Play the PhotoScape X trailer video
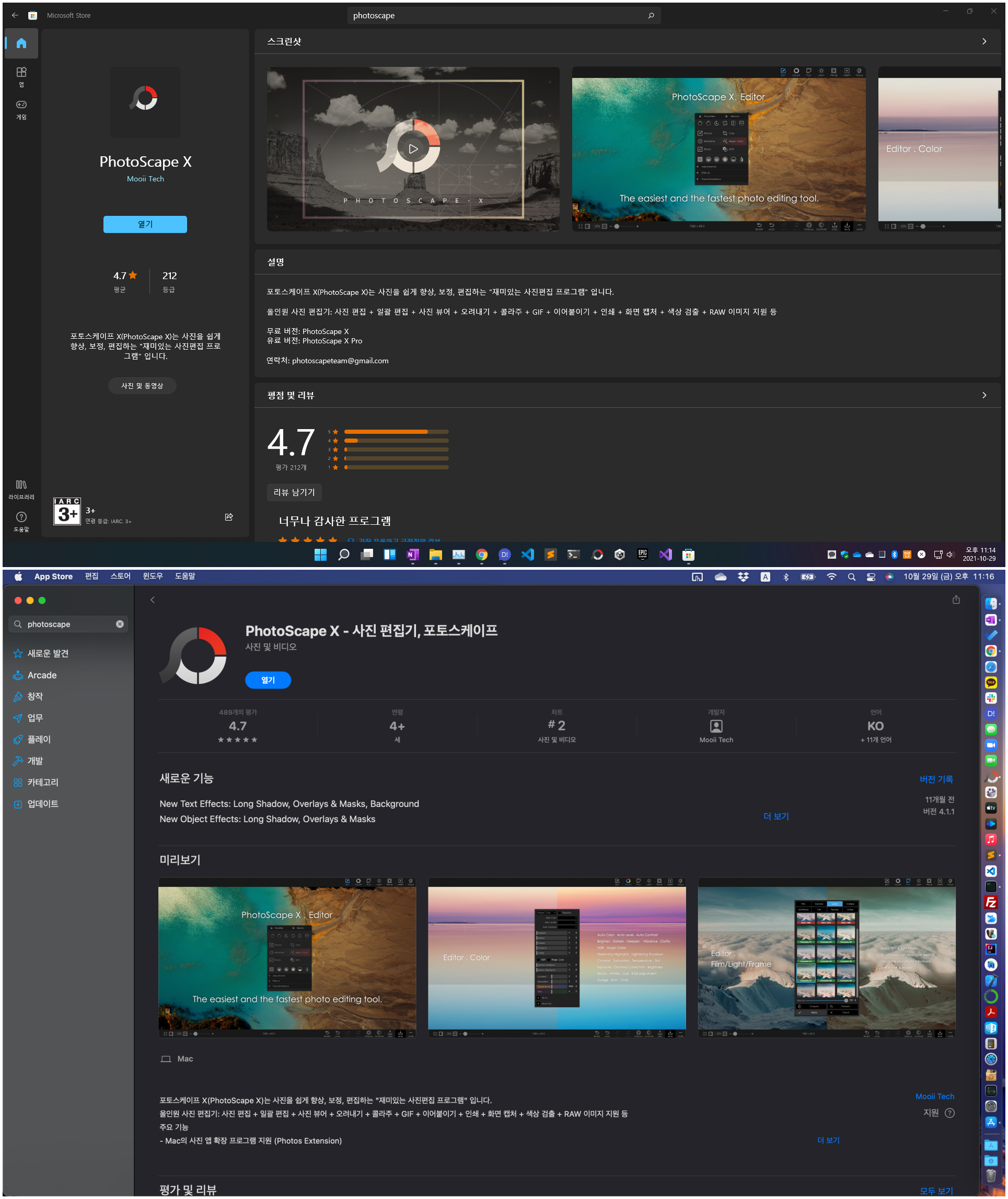 tap(413, 149)
